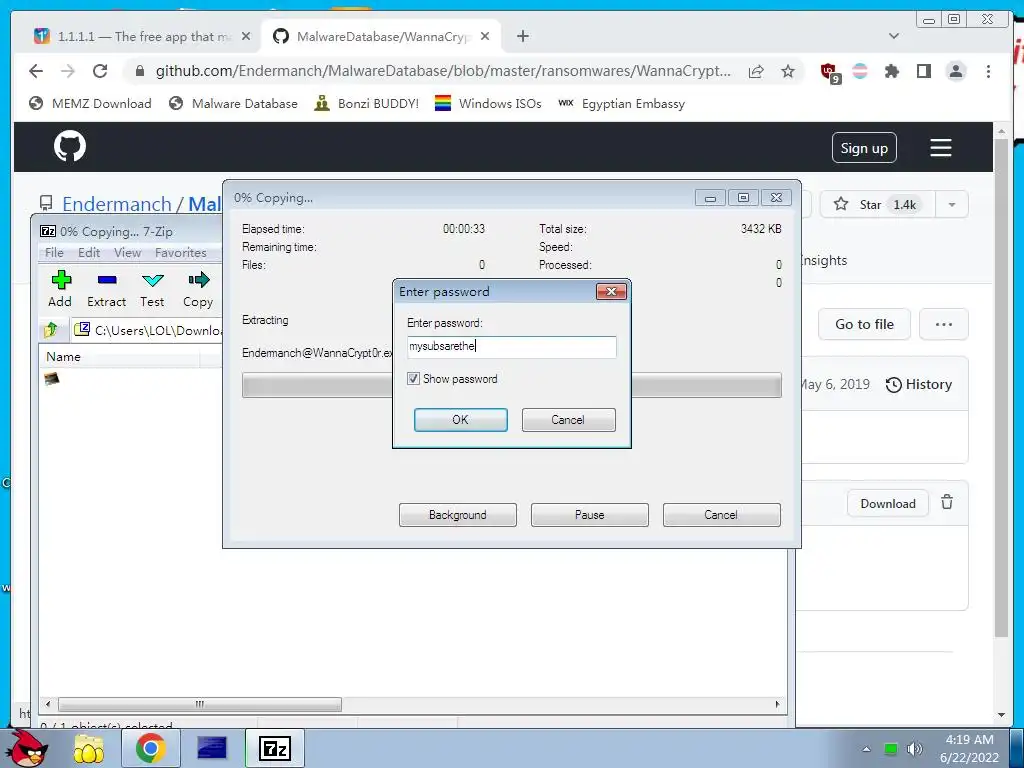Click the 7-Zip Add icon

pyautogui.click(x=60, y=289)
